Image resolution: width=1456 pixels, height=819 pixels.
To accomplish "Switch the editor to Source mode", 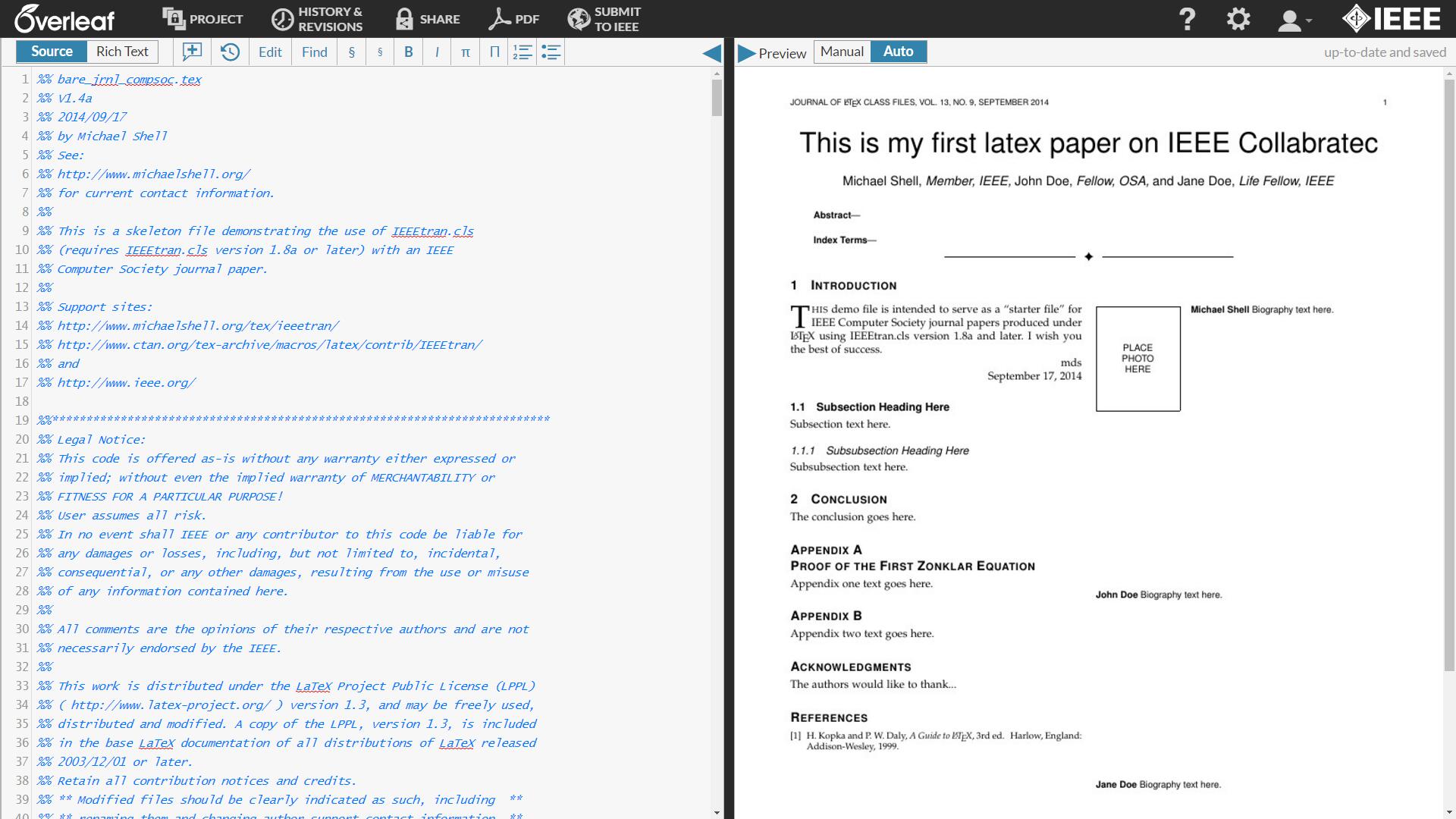I will tap(52, 52).
